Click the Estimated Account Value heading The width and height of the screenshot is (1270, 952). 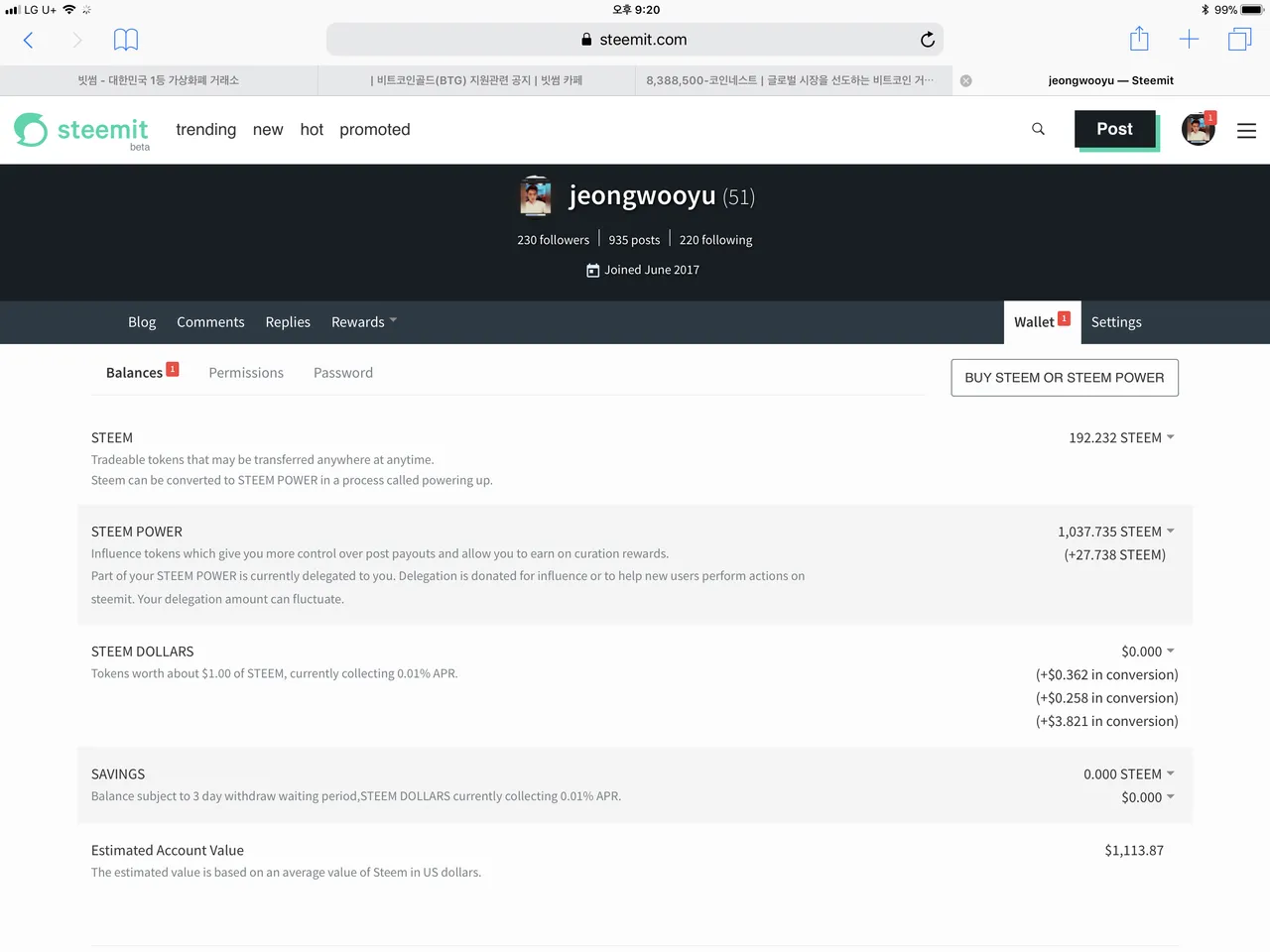coord(168,851)
